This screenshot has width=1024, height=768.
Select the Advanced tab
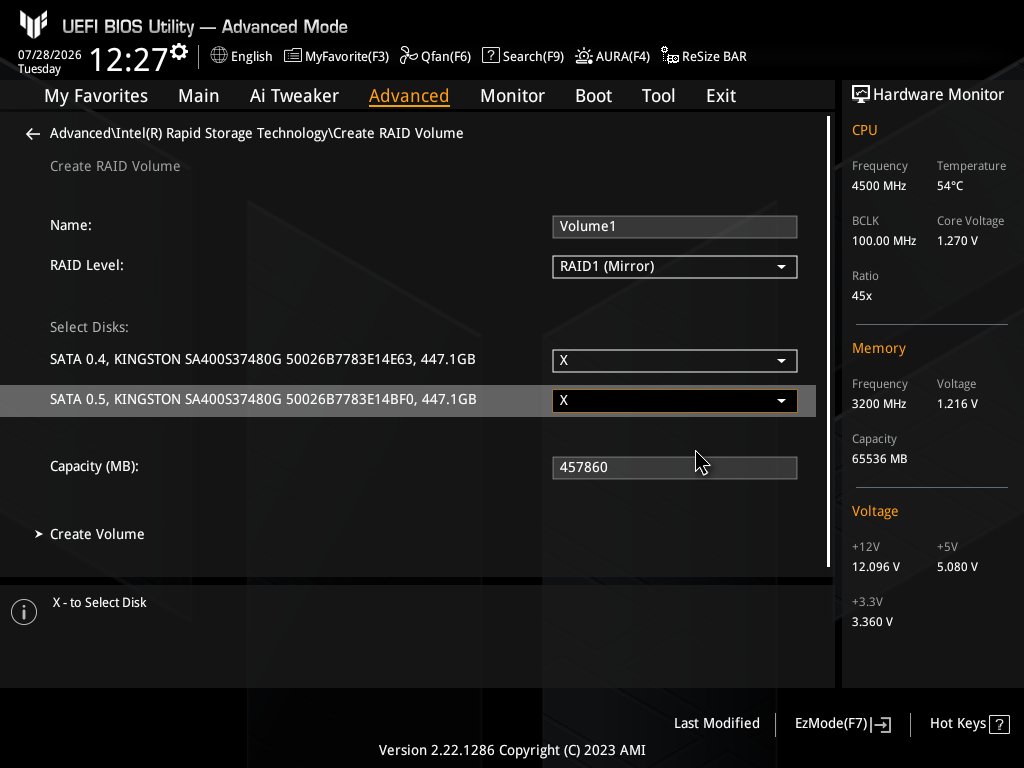point(409,96)
